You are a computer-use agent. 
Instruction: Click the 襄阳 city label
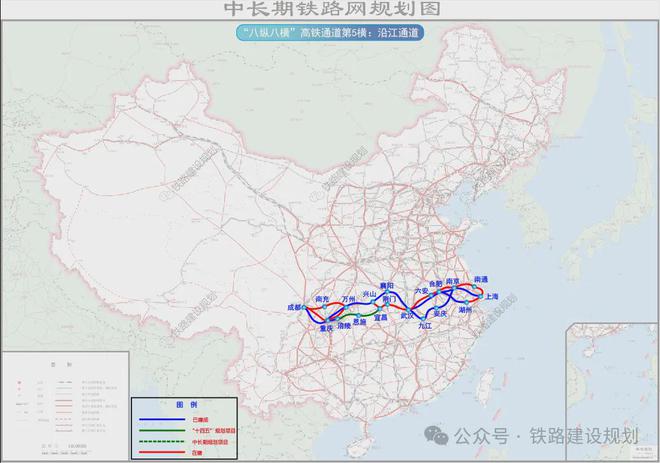click(387, 286)
